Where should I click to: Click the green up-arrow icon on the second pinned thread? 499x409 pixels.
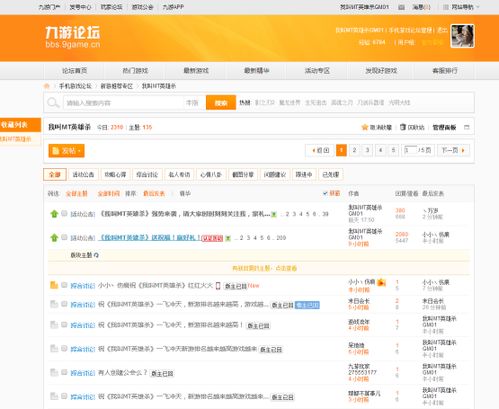pyautogui.click(x=54, y=238)
